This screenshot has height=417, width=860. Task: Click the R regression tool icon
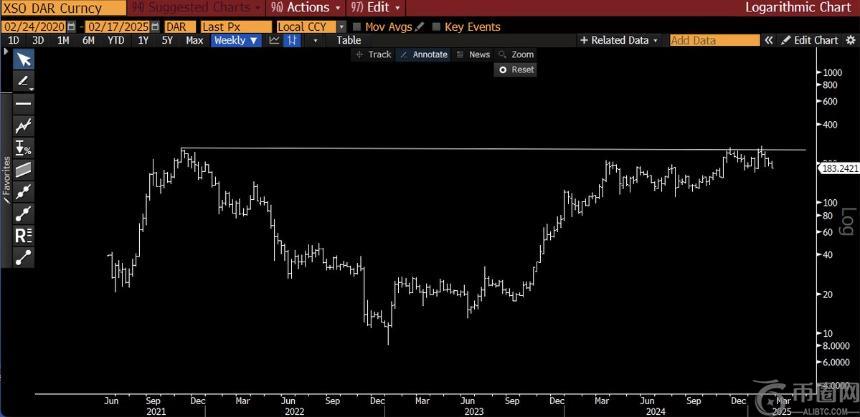[x=22, y=235]
